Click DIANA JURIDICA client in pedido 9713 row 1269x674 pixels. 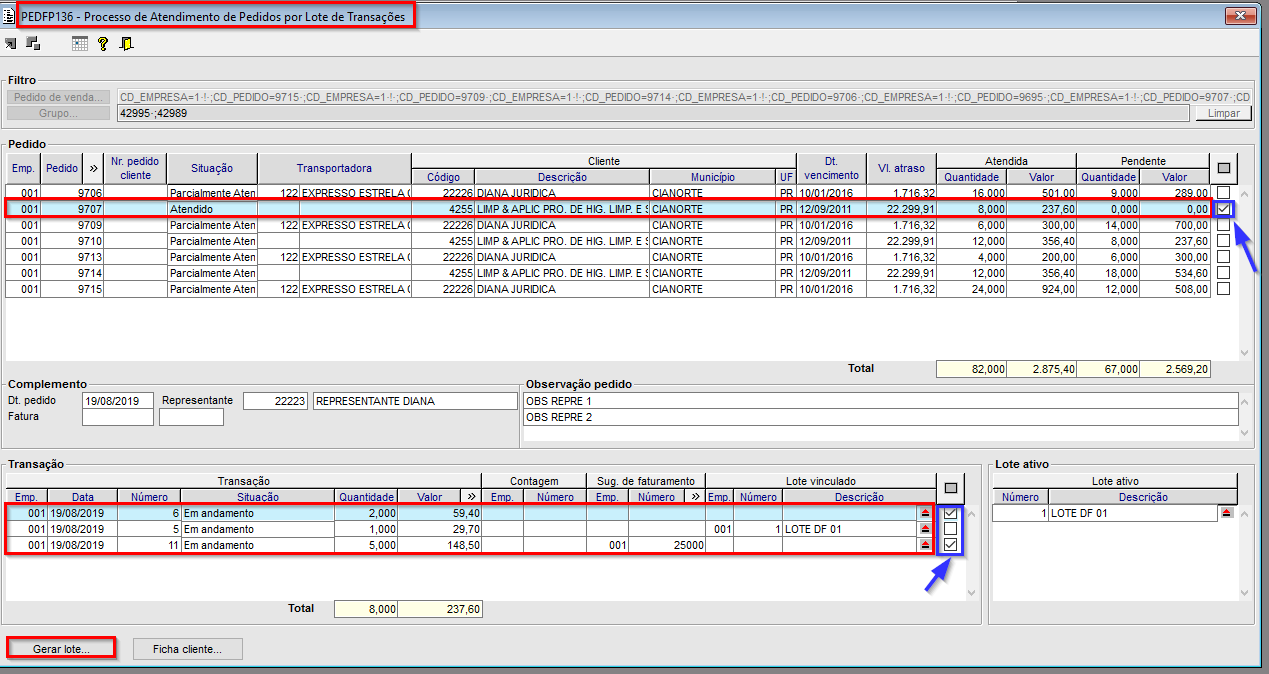tap(561, 257)
